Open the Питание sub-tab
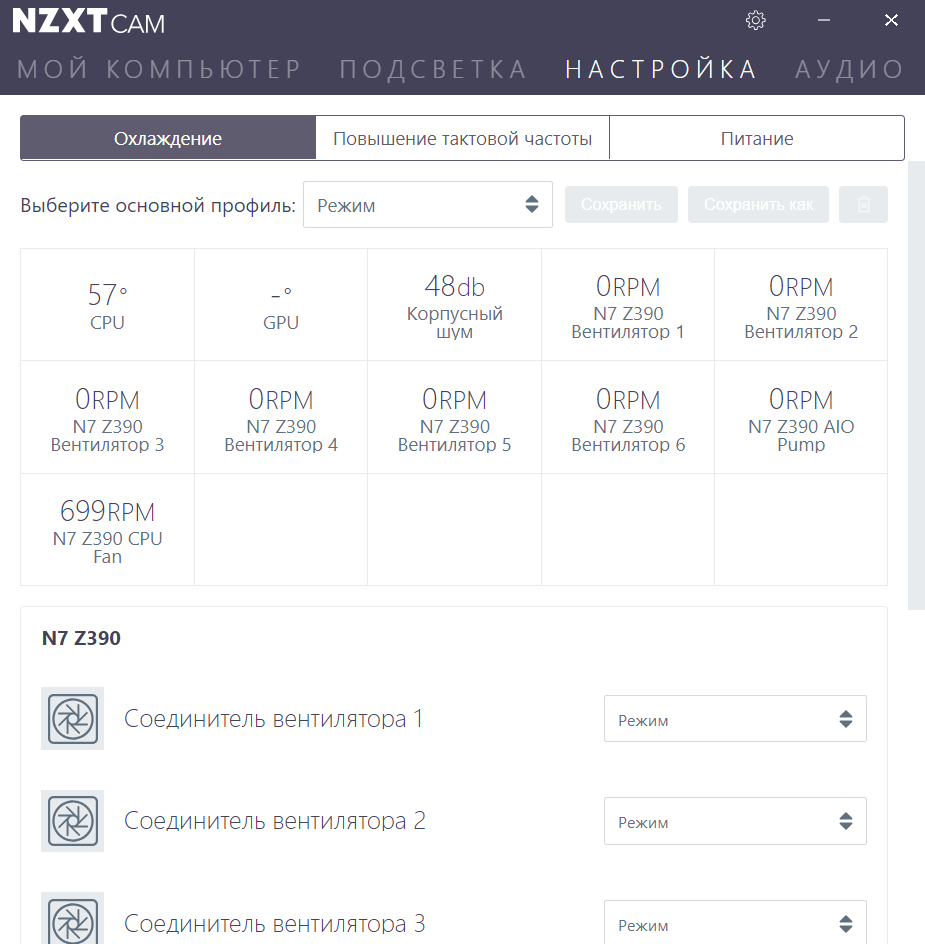The height and width of the screenshot is (944, 925). [x=757, y=138]
